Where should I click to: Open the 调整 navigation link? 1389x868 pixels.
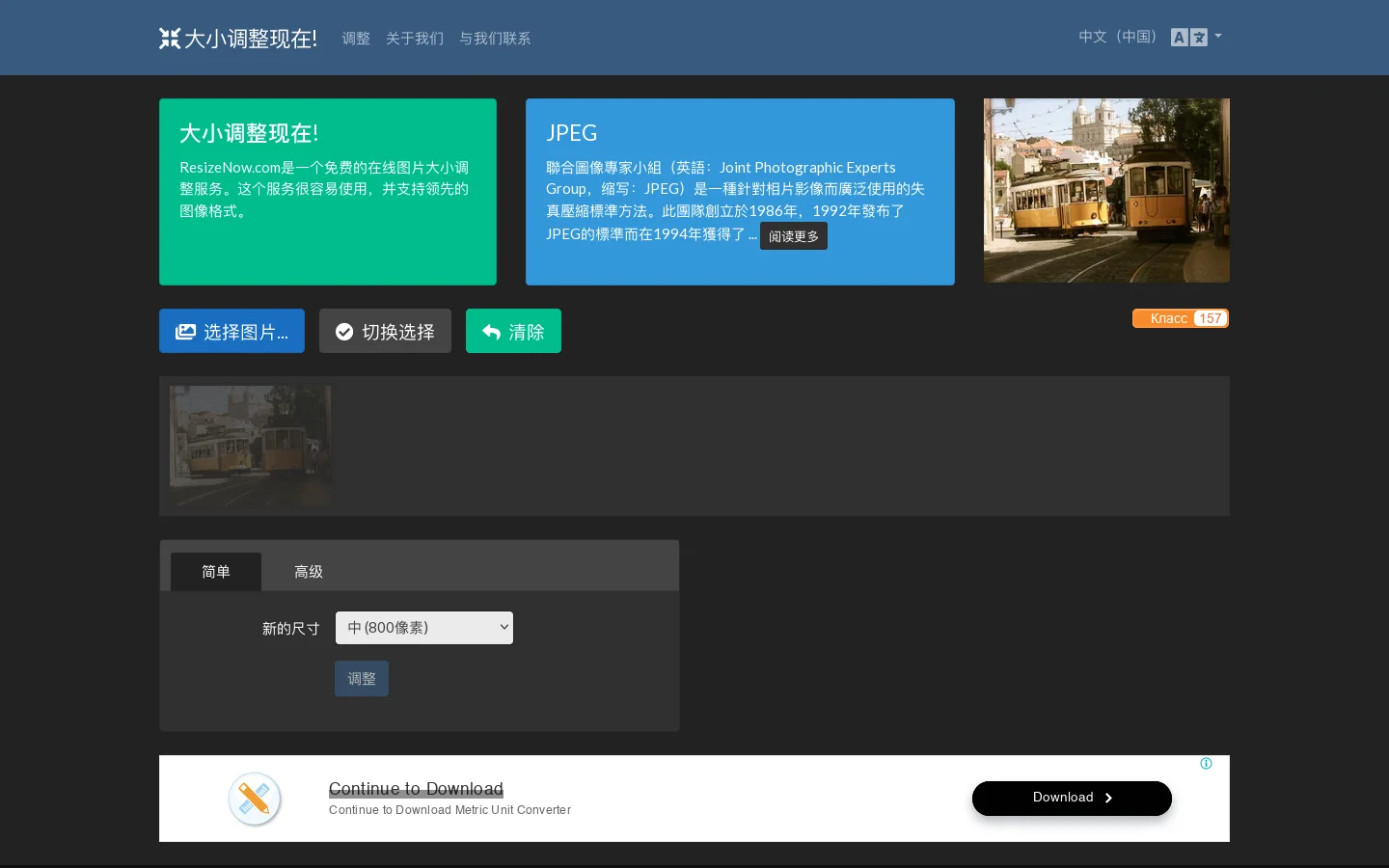point(356,39)
